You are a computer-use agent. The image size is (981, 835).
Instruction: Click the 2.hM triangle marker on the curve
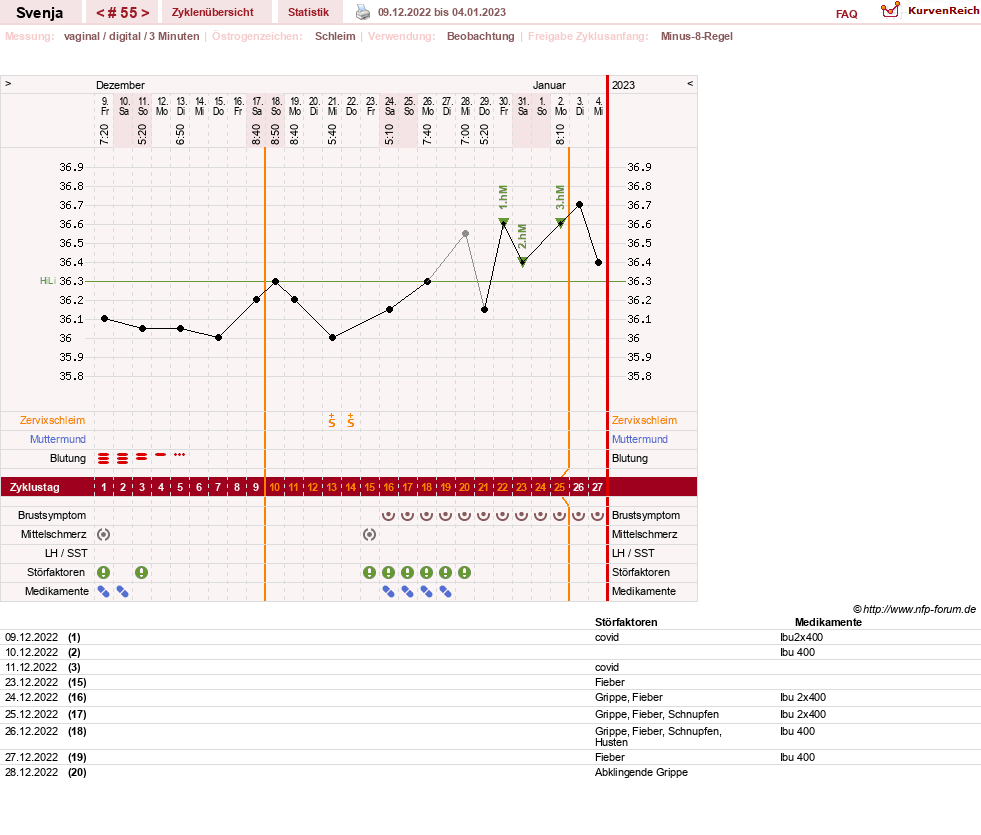point(522,262)
